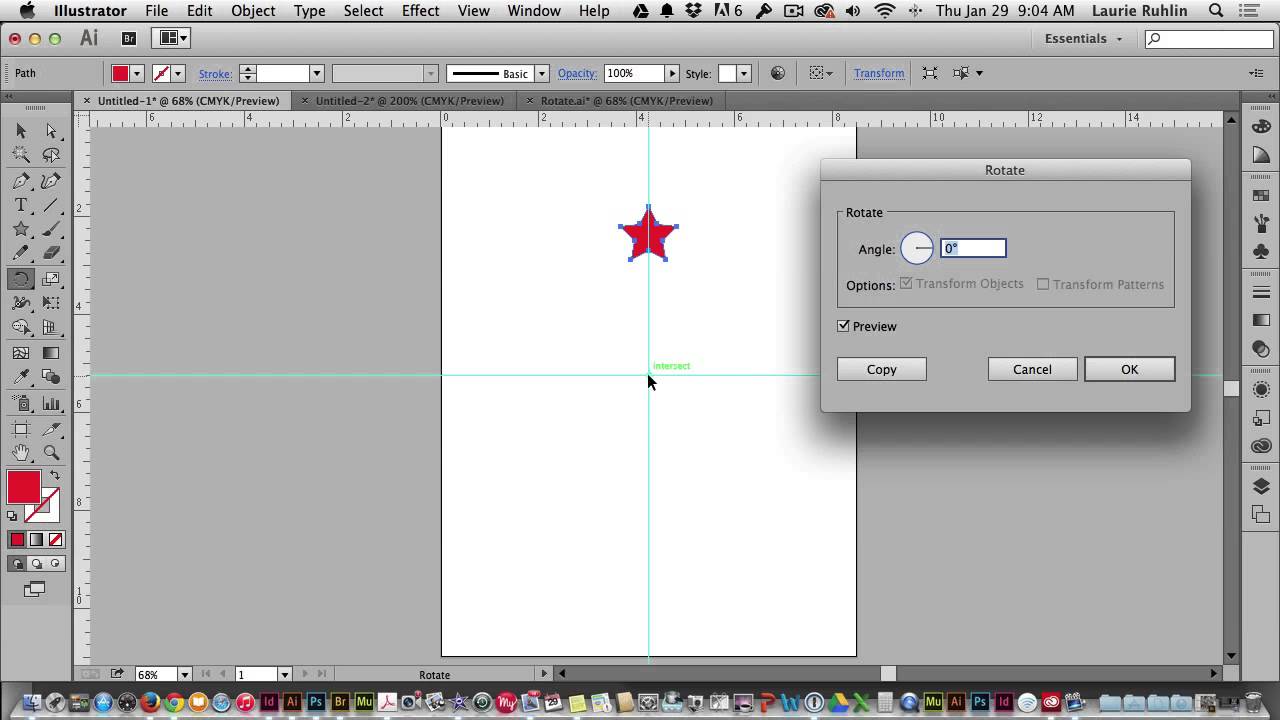This screenshot has width=1280, height=720.
Task: Toggle the Preview checkbox
Action: (843, 326)
